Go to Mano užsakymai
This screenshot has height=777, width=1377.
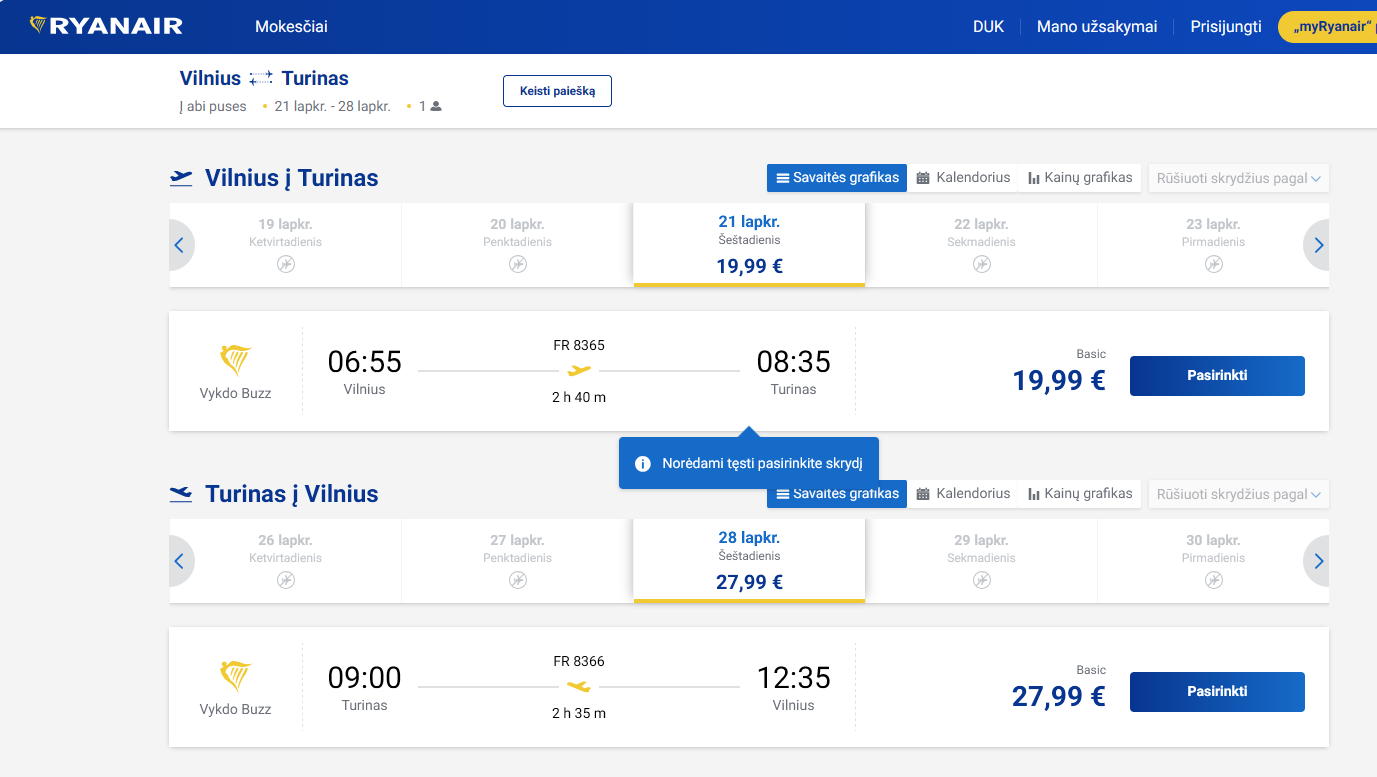coord(1097,27)
